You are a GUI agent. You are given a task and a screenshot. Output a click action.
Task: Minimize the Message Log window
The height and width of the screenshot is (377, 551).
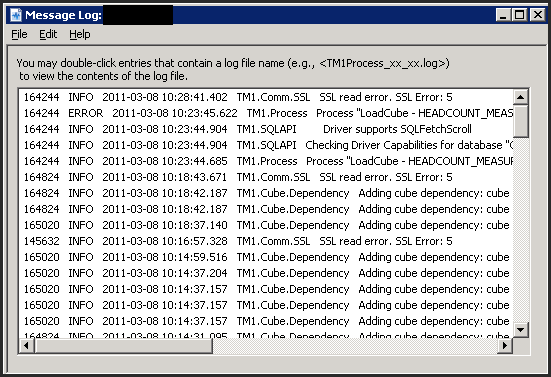(x=503, y=15)
